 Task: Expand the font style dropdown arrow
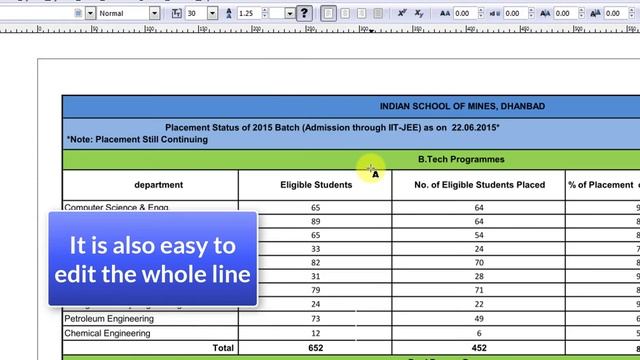click(154, 13)
